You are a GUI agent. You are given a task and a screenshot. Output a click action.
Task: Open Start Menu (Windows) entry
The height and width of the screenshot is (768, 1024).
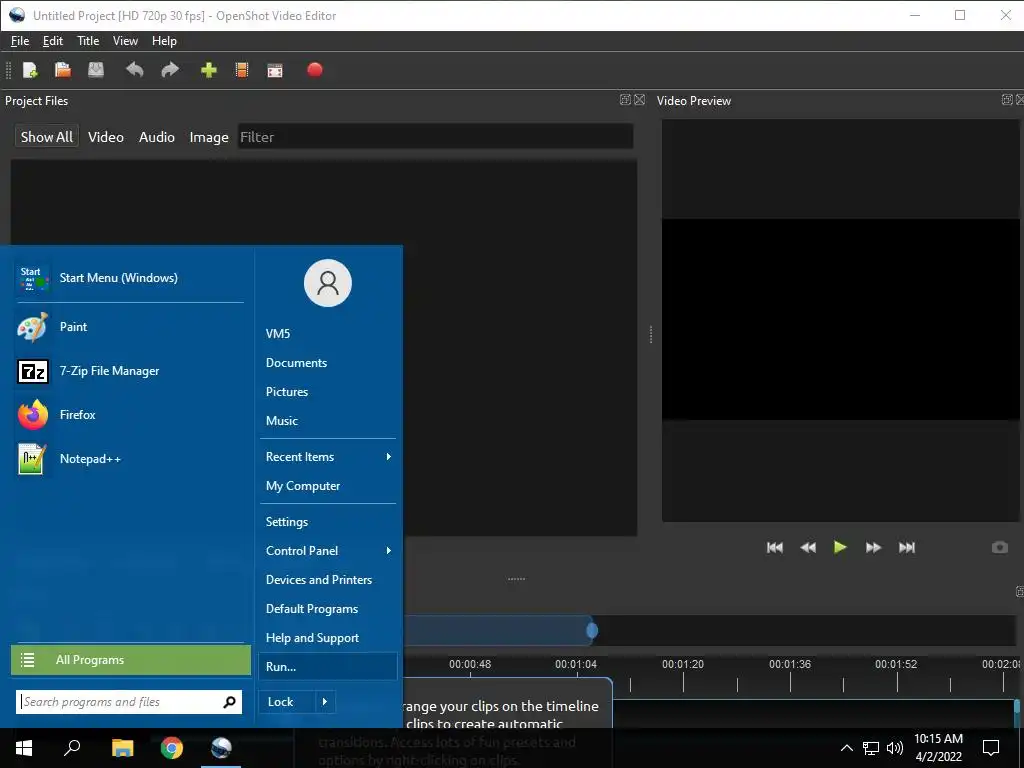coord(130,278)
